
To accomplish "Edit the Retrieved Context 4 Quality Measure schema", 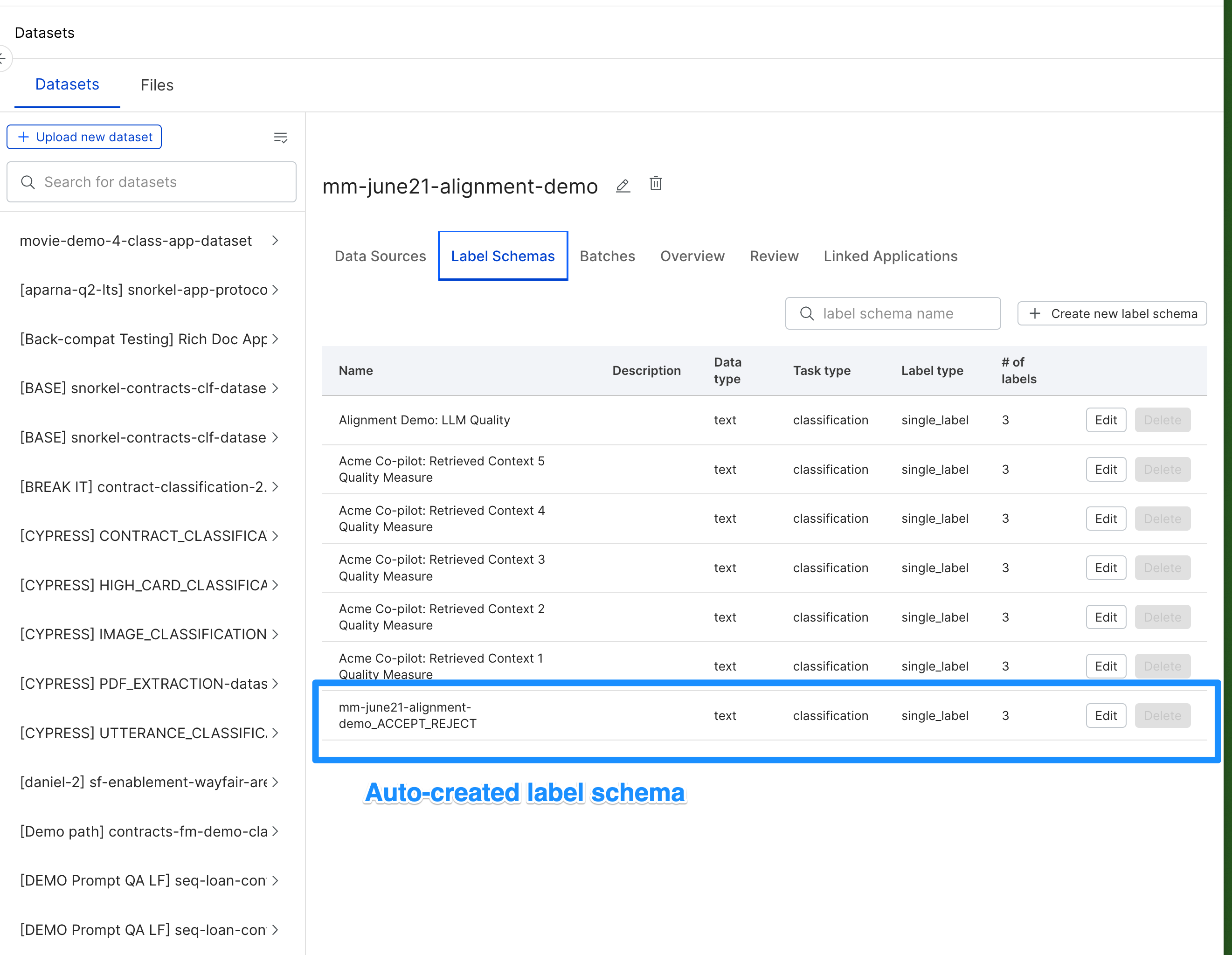I will (x=1106, y=519).
